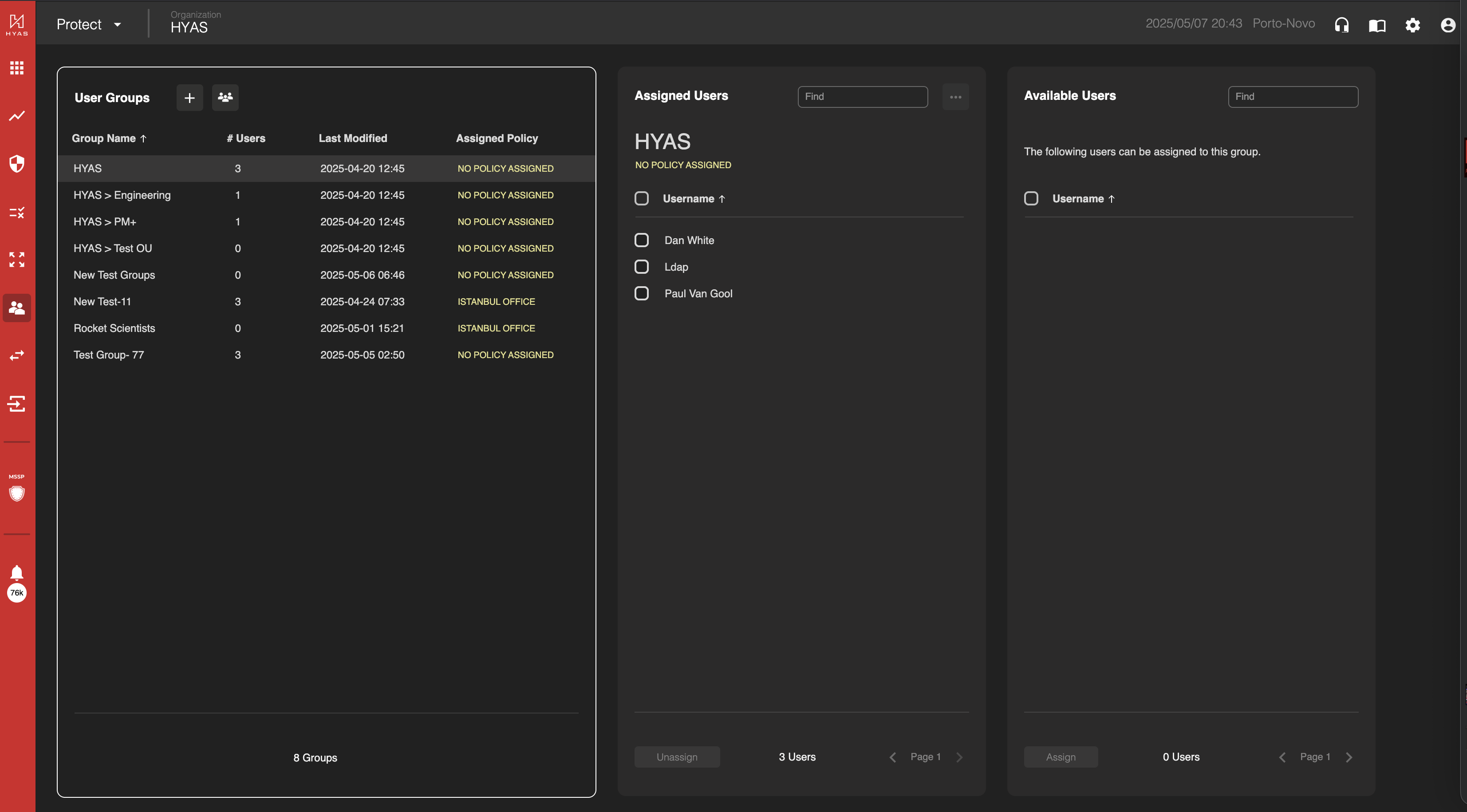Click the add user group plus icon
Screen dimensions: 1467x812
click(189, 98)
